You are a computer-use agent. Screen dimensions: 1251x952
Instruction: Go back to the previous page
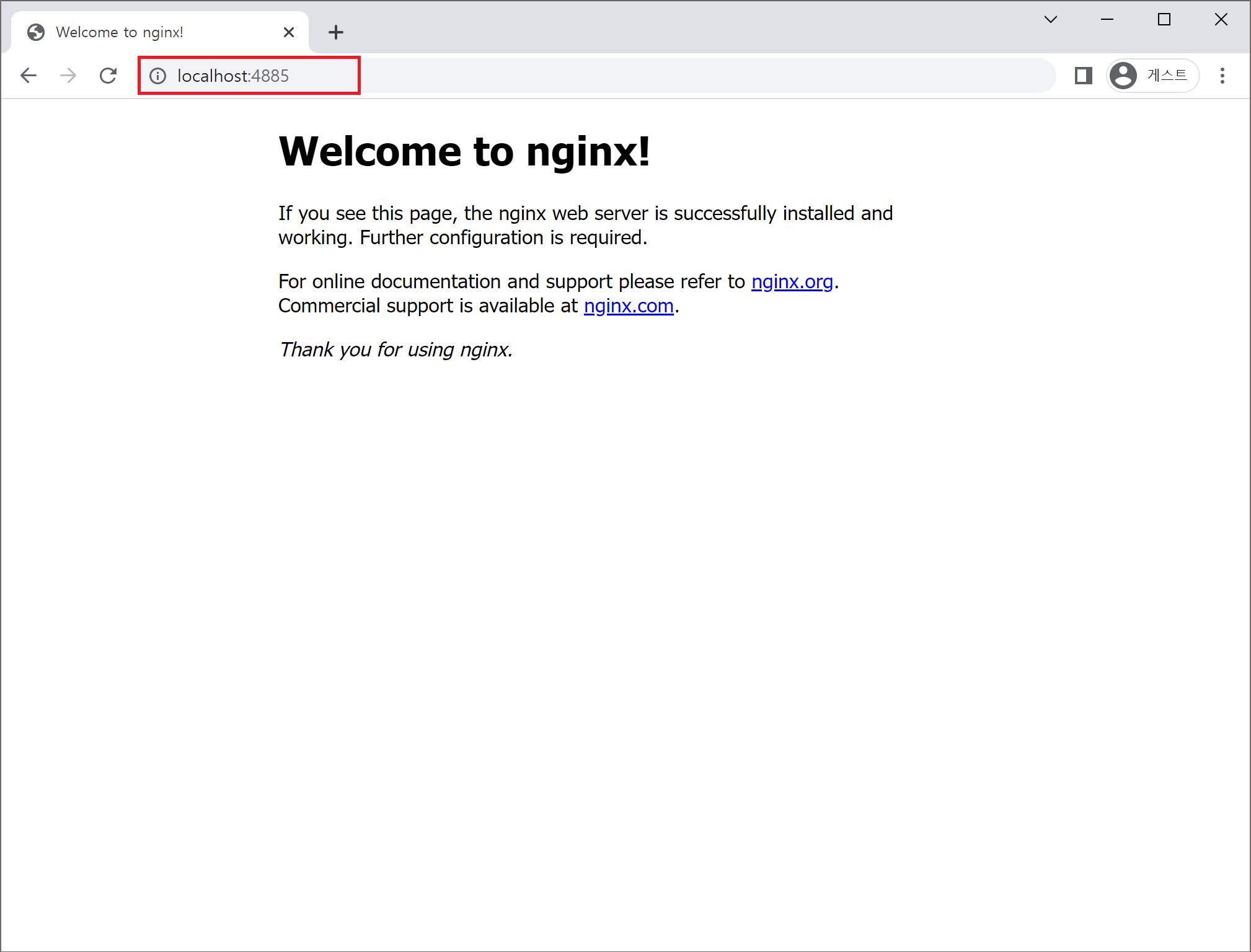point(29,76)
